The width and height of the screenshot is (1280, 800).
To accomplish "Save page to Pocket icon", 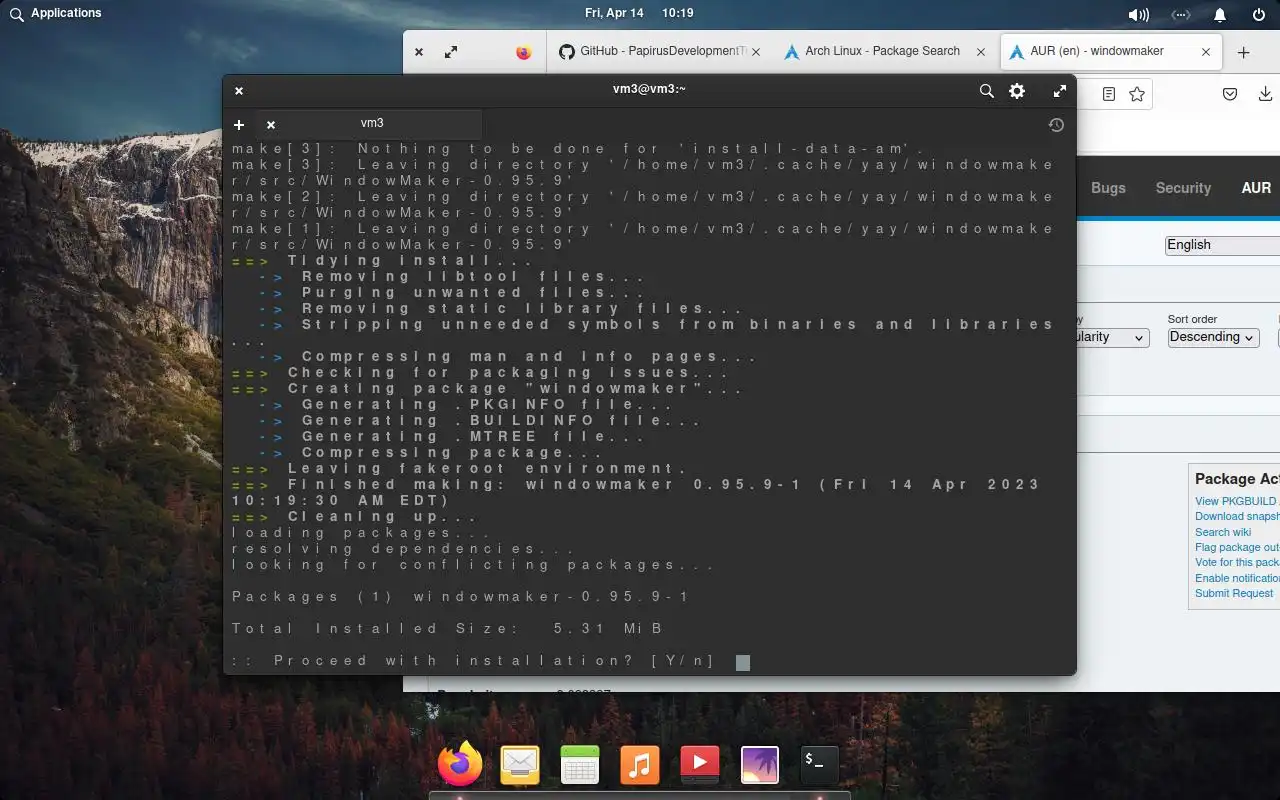I will click(1231, 94).
